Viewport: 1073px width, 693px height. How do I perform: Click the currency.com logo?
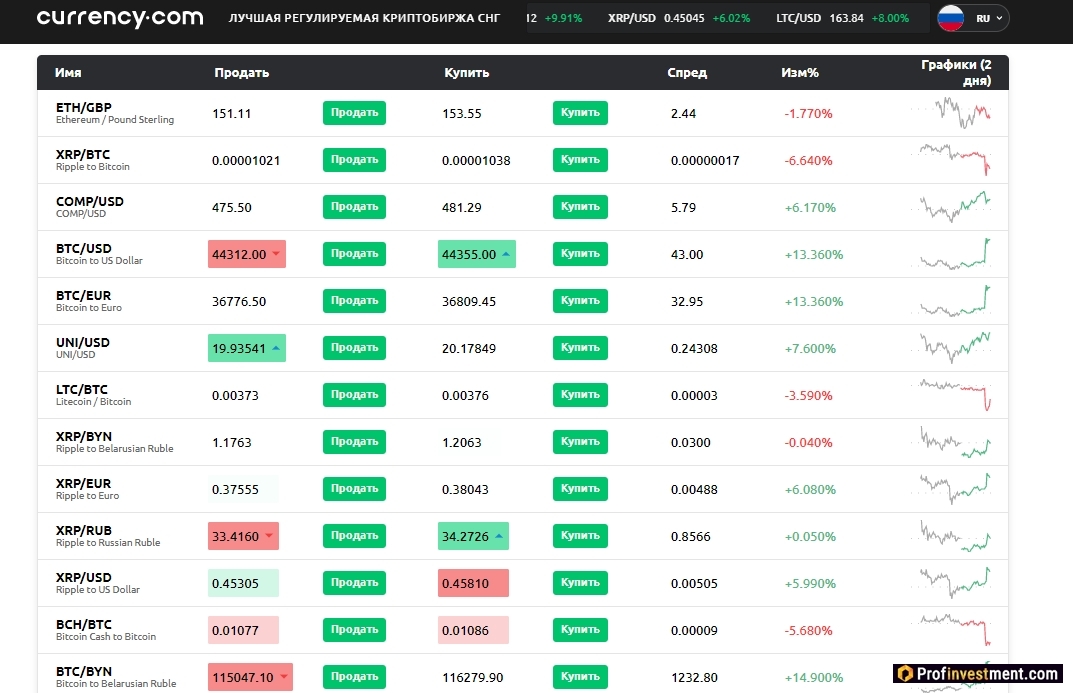click(x=119, y=18)
